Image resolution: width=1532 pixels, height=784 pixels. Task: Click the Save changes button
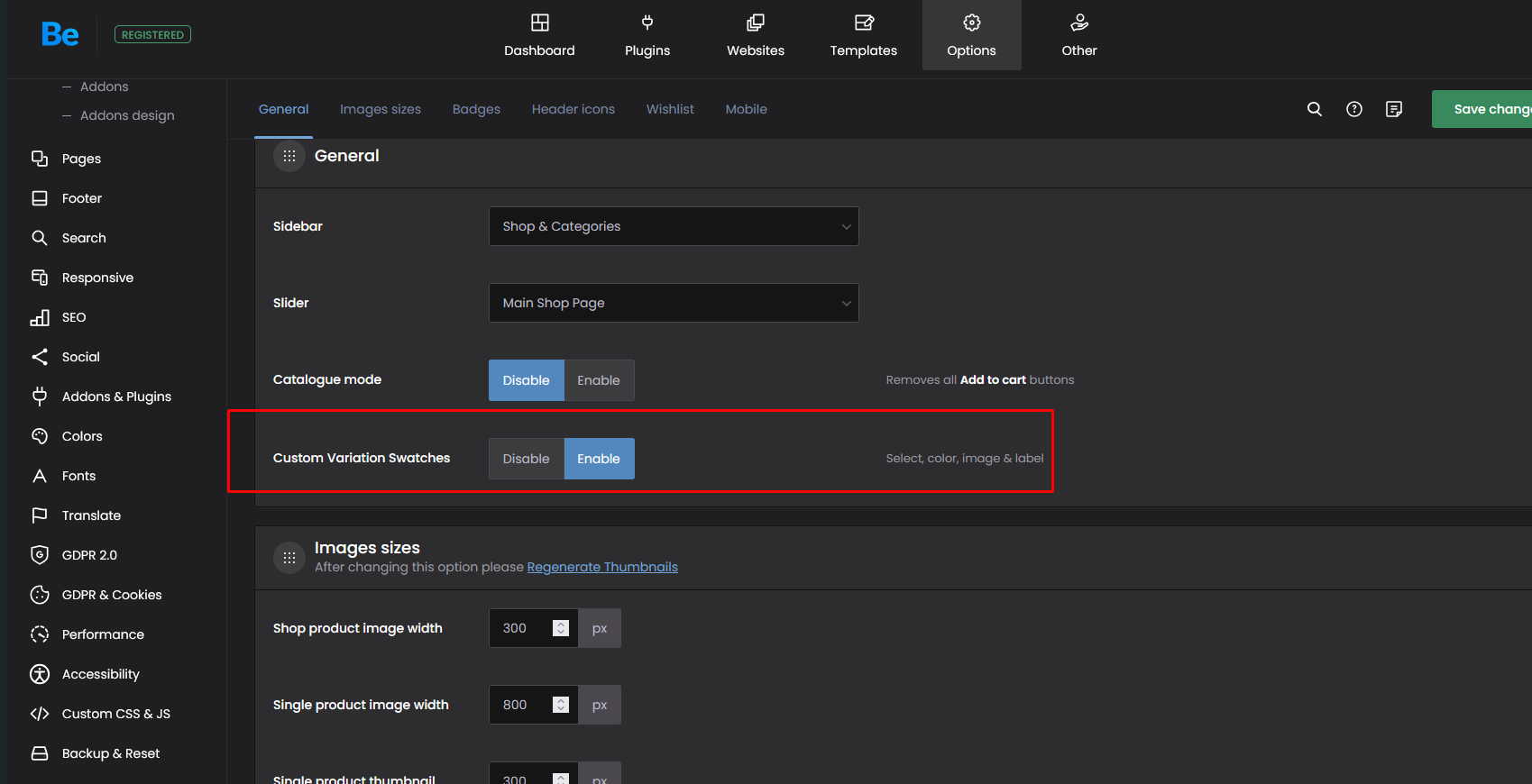[1482, 109]
